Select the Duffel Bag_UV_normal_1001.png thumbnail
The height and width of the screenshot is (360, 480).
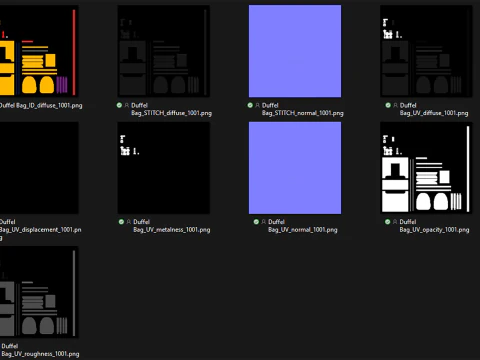tap(295, 168)
